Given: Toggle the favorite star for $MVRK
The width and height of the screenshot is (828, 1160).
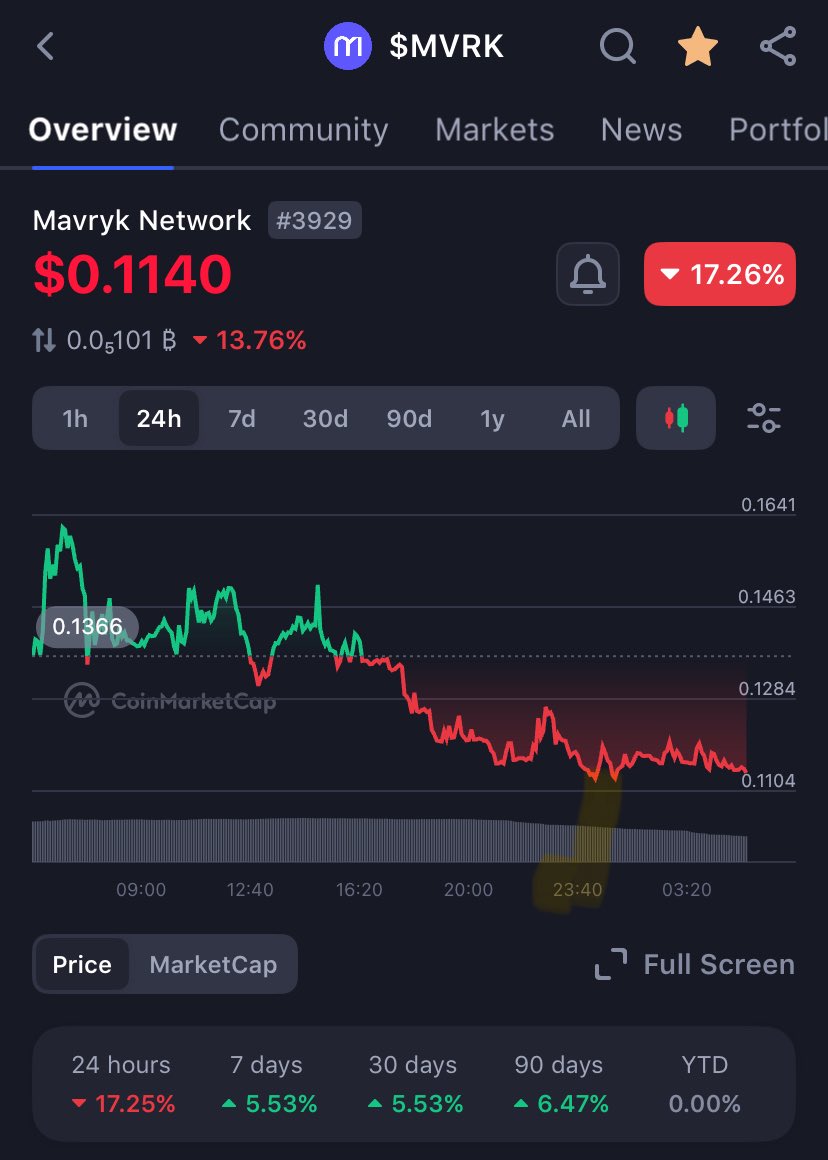Looking at the screenshot, I should (698, 47).
